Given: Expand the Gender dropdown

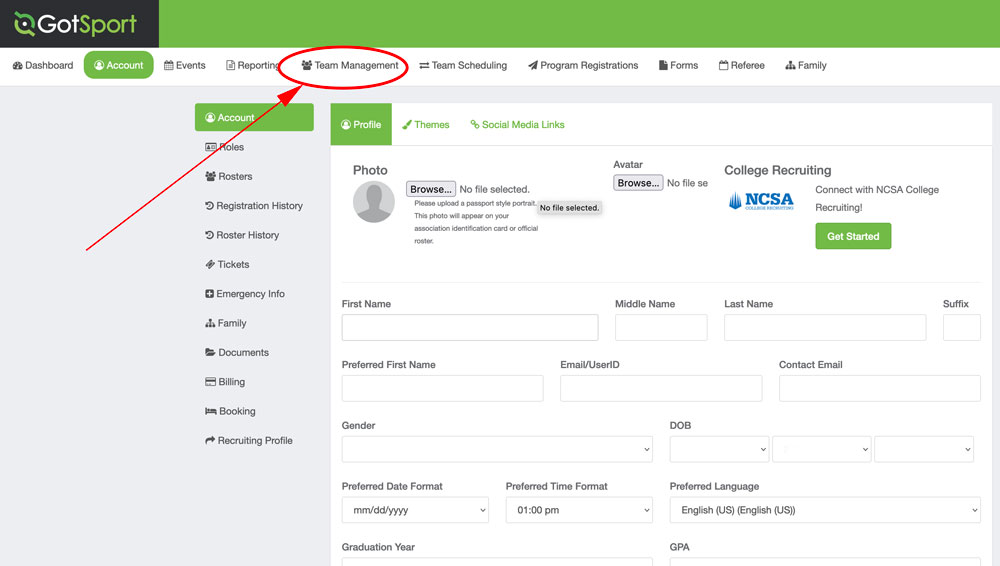Looking at the screenshot, I should click(497, 449).
